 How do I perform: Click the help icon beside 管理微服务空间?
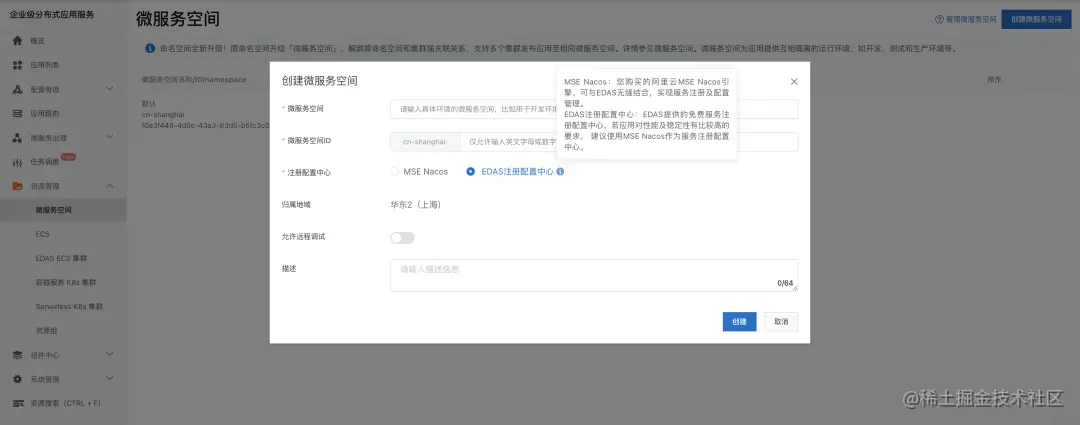point(939,19)
